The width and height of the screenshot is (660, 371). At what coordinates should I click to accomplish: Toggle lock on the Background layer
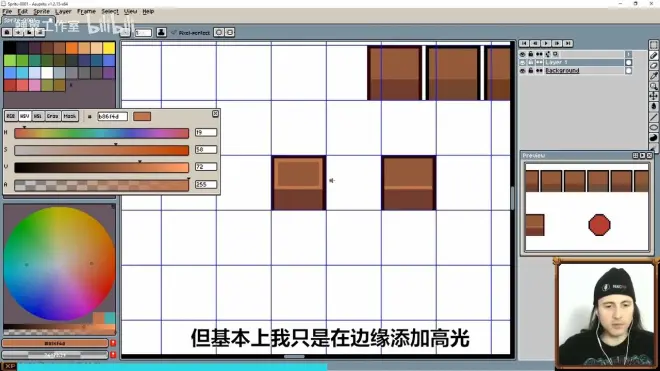[x=531, y=71]
